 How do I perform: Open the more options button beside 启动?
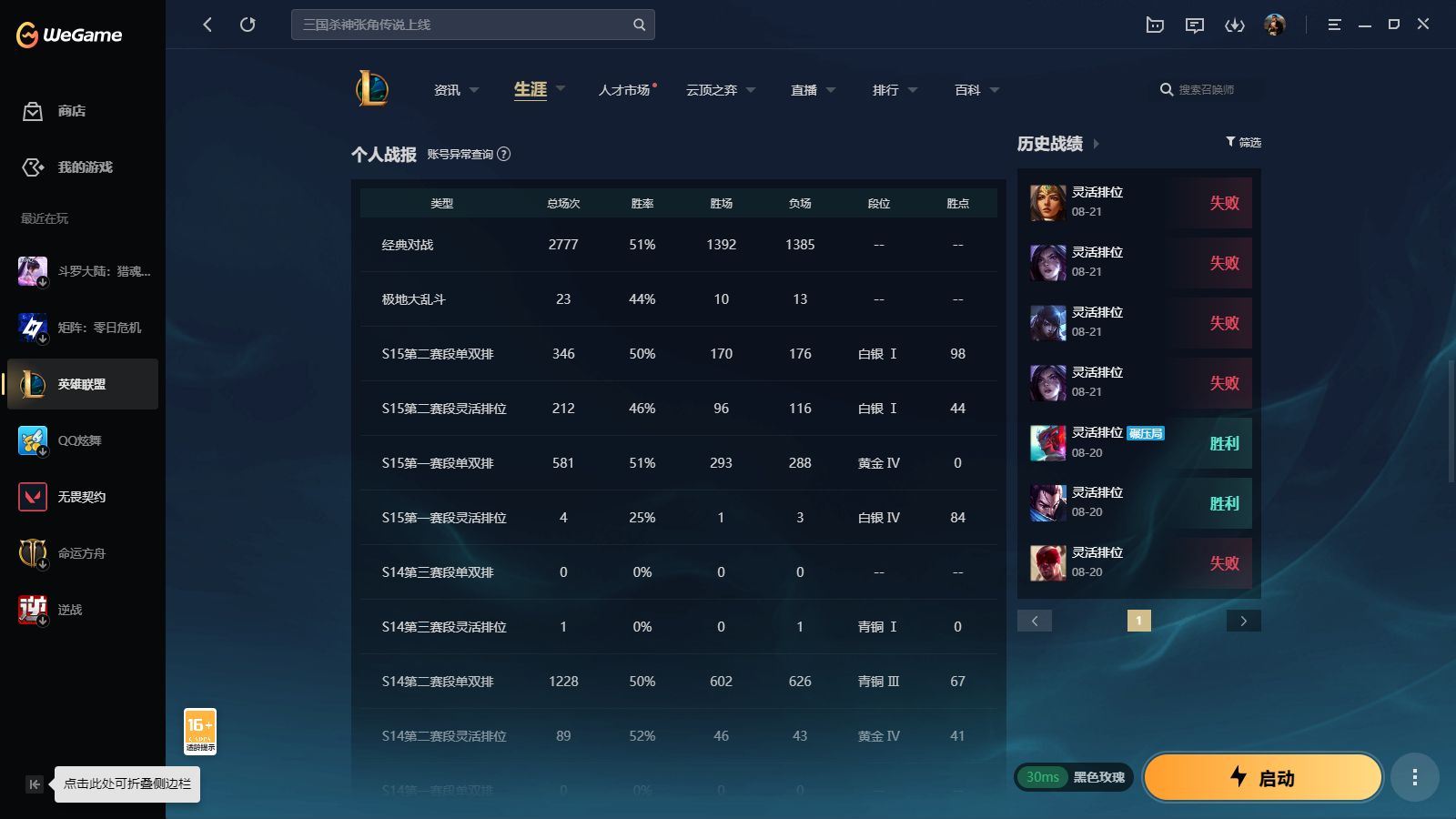click(x=1414, y=777)
